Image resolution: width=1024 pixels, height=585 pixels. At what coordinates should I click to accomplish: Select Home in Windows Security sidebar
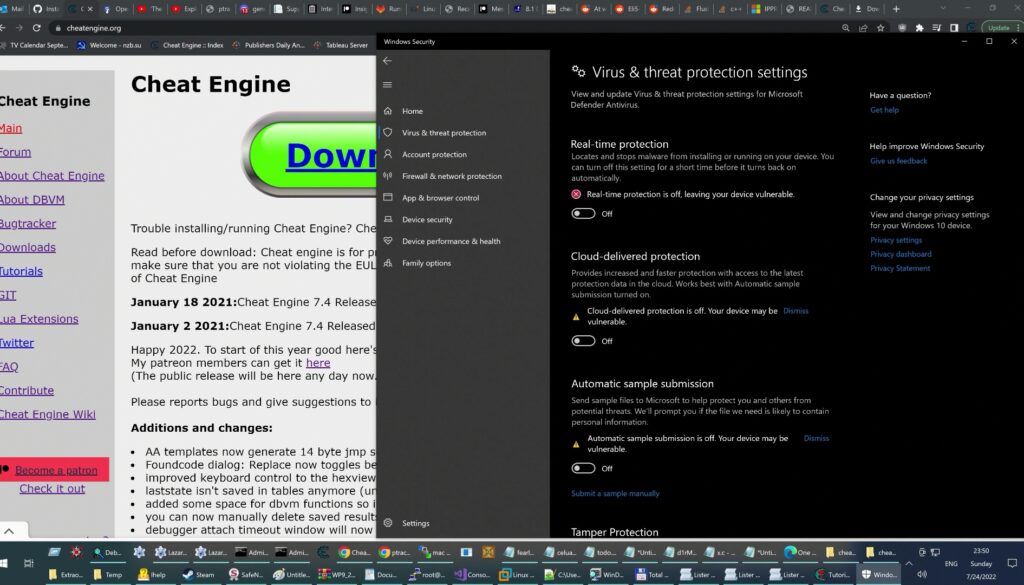(412, 111)
